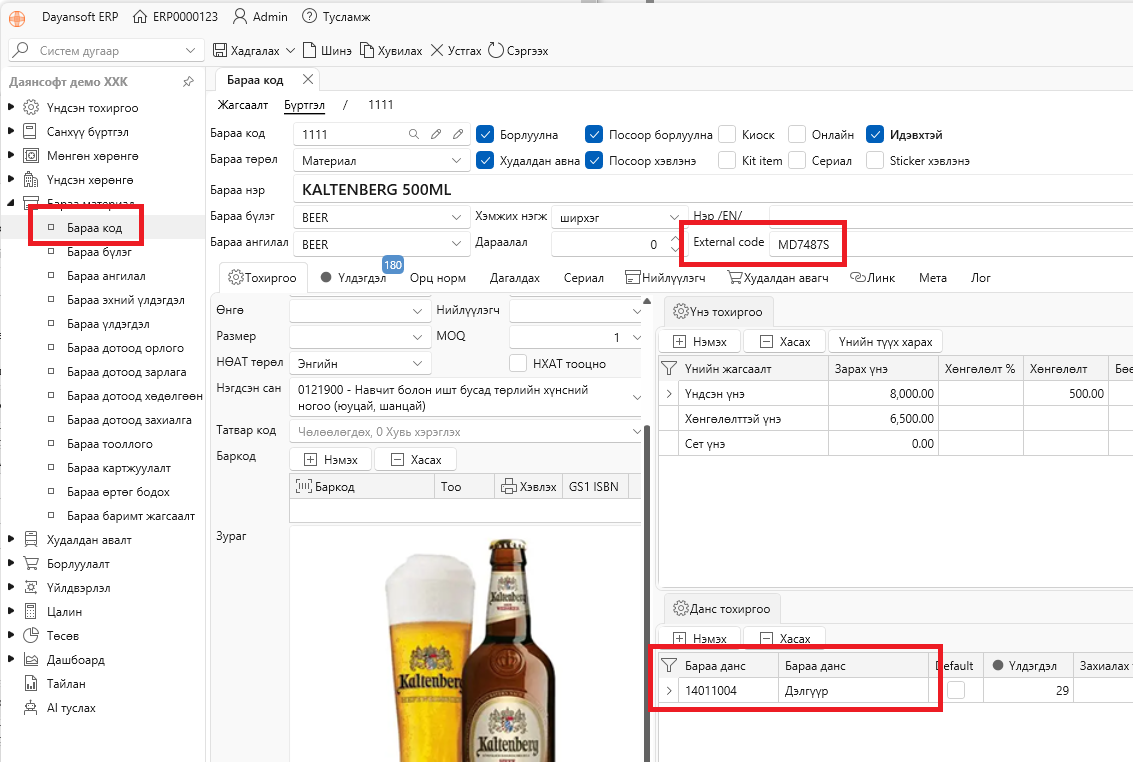Open Бараа ангилал BEER dropdown
1133x762 pixels.
456,244
